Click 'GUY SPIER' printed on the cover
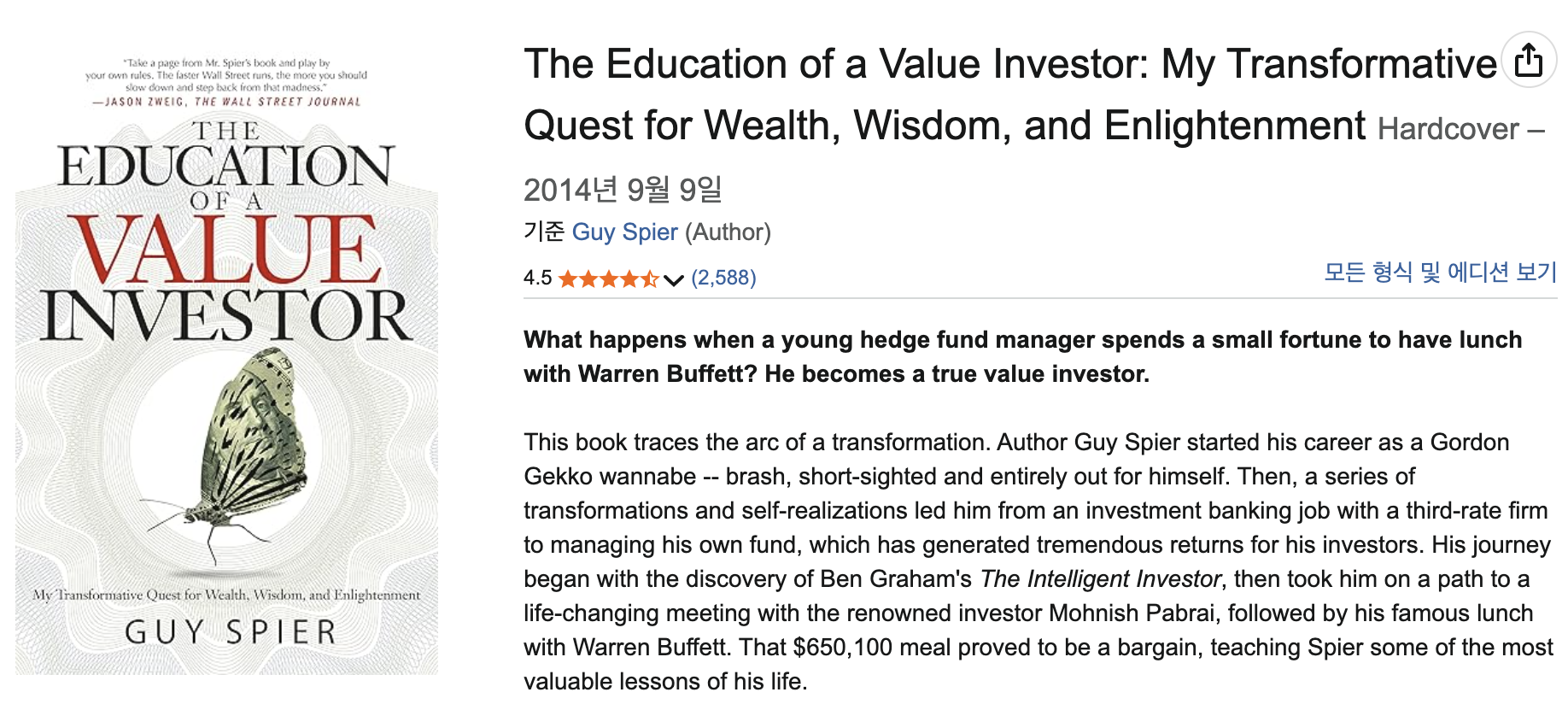The height and width of the screenshot is (704, 1568). [231, 632]
